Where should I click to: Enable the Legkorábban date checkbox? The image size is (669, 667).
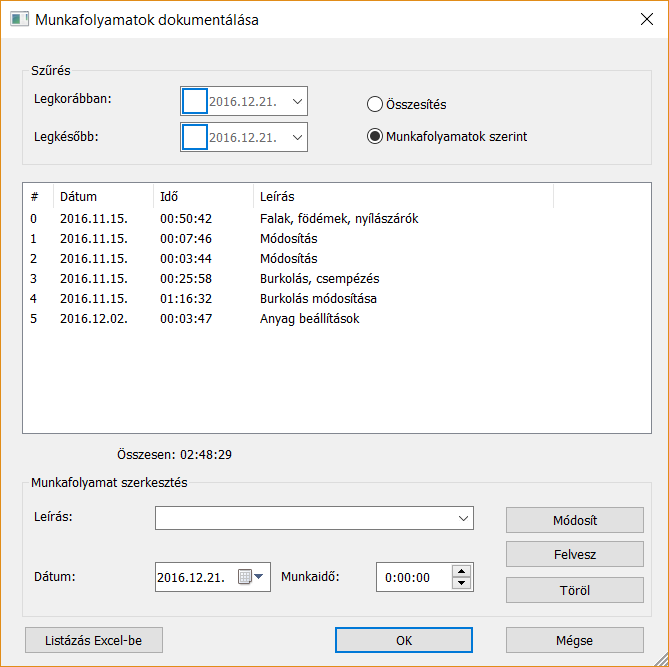[x=195, y=101]
